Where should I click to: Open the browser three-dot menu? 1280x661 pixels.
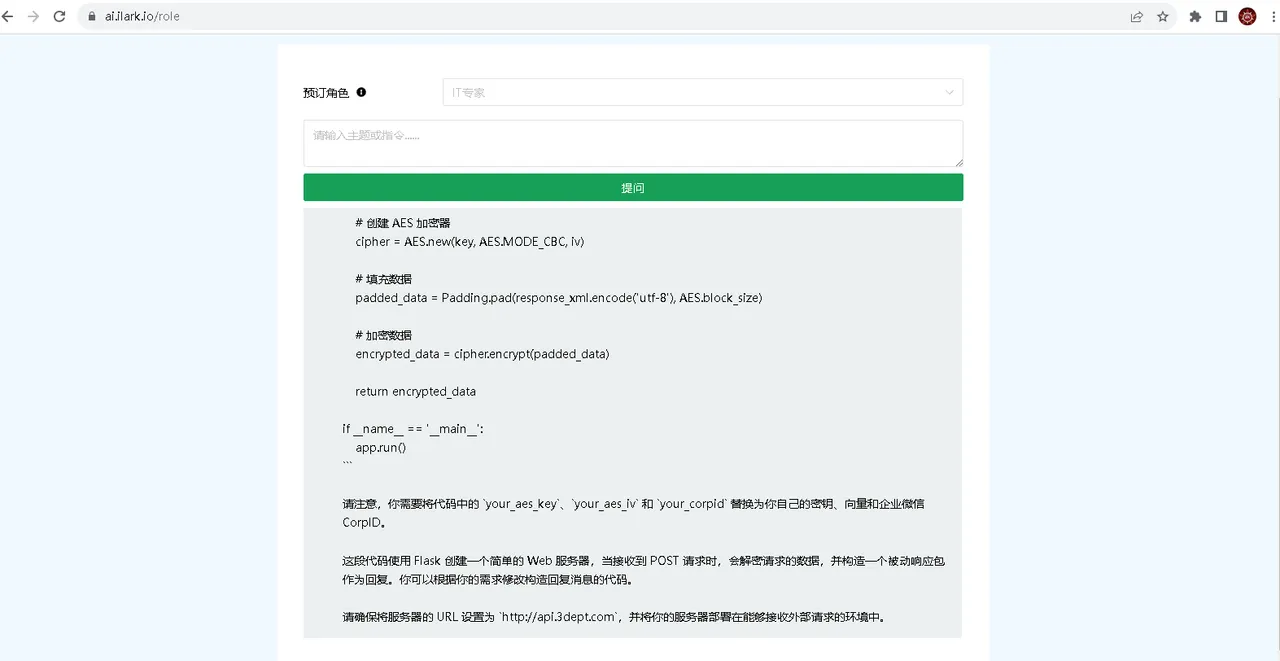pos(1273,16)
